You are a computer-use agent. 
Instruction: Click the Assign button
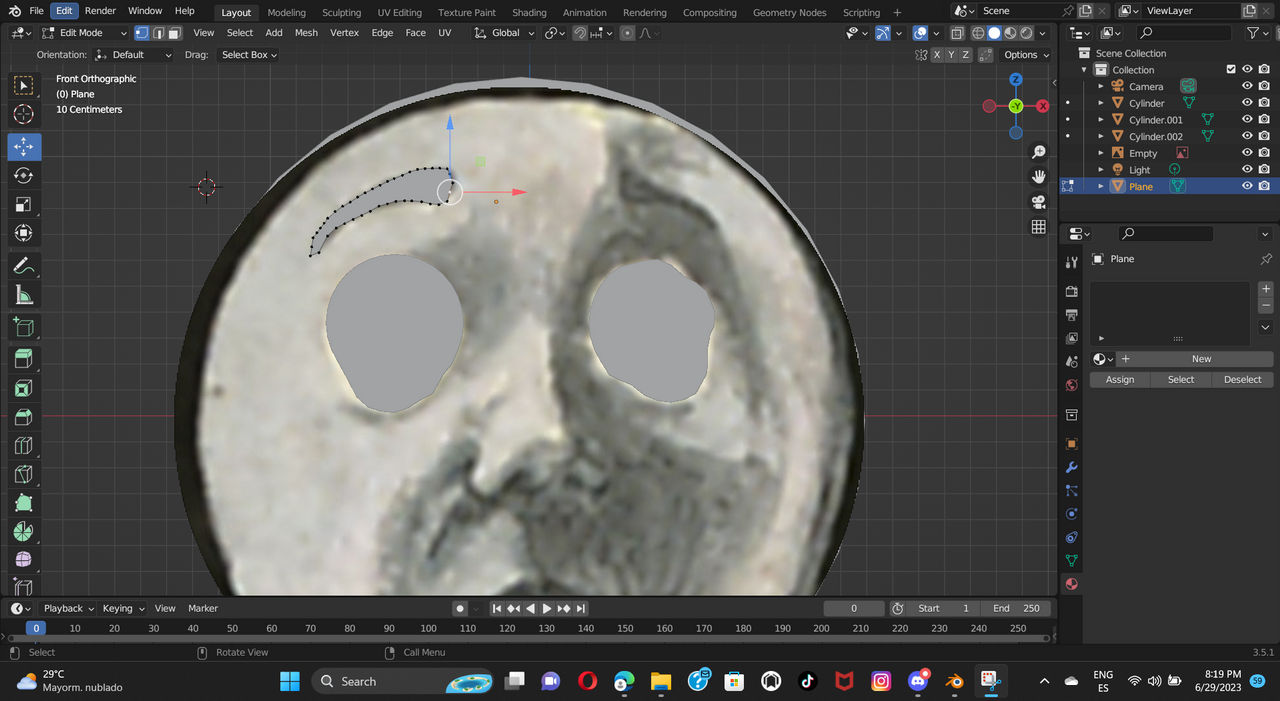point(1119,380)
